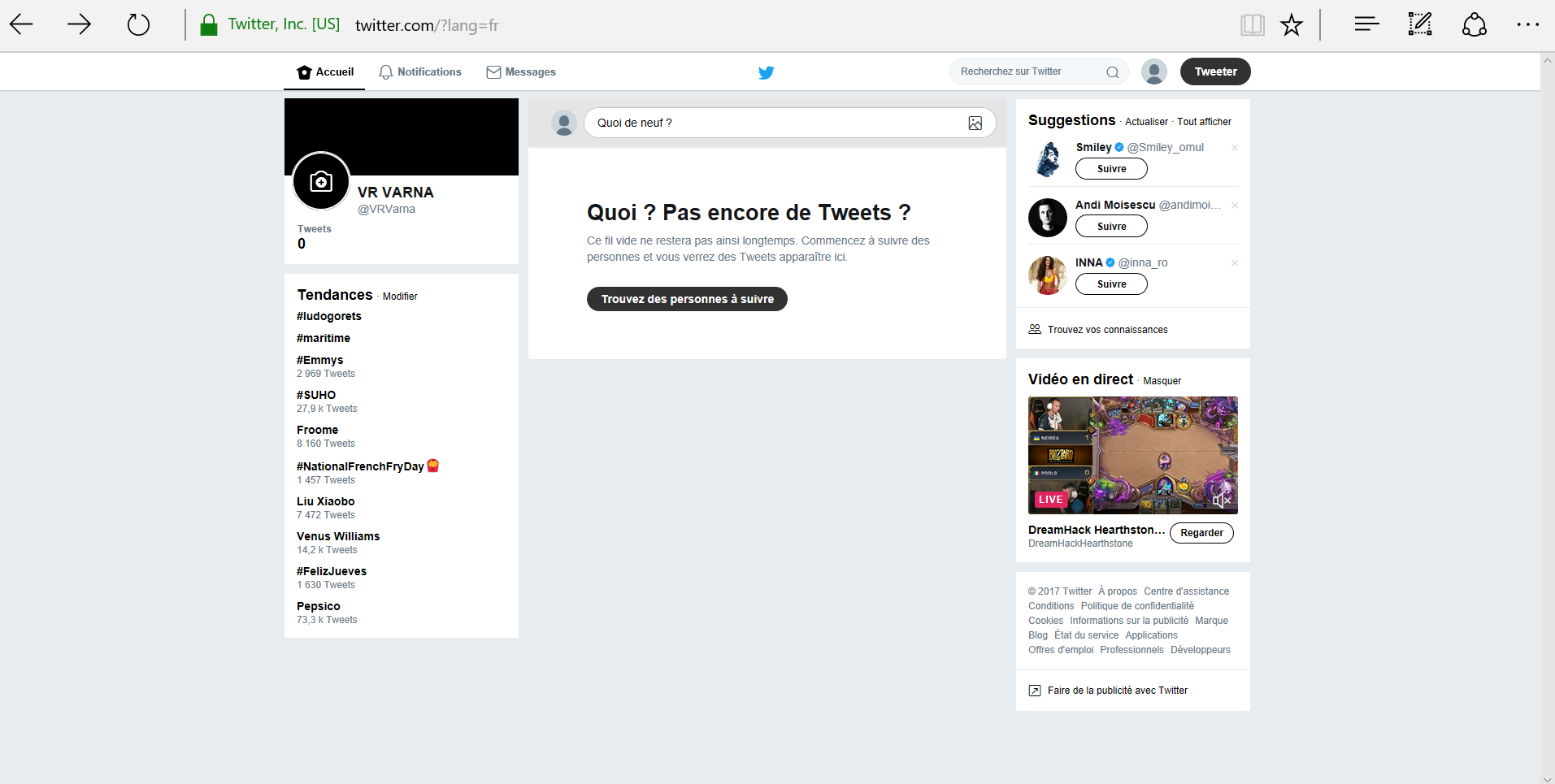1555x784 pixels.
Task: Click the Quoi de neuf compose field
Action: pyautogui.click(x=789, y=123)
